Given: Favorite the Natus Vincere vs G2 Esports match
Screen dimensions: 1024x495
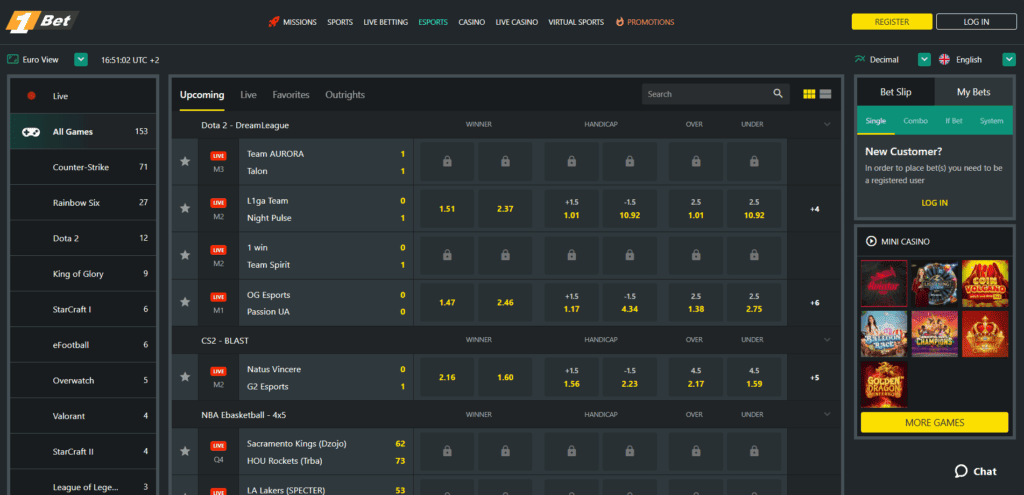Looking at the screenshot, I should 185,377.
